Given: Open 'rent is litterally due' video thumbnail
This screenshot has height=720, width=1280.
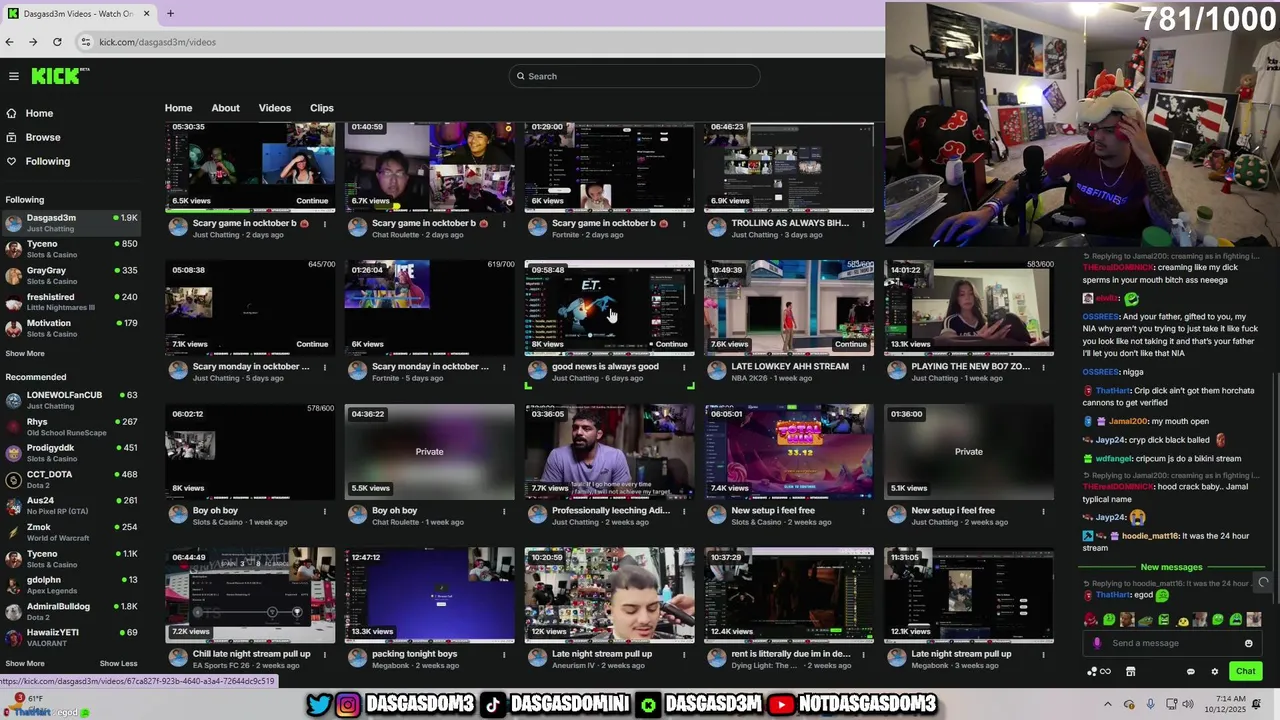Looking at the screenshot, I should pos(789,595).
